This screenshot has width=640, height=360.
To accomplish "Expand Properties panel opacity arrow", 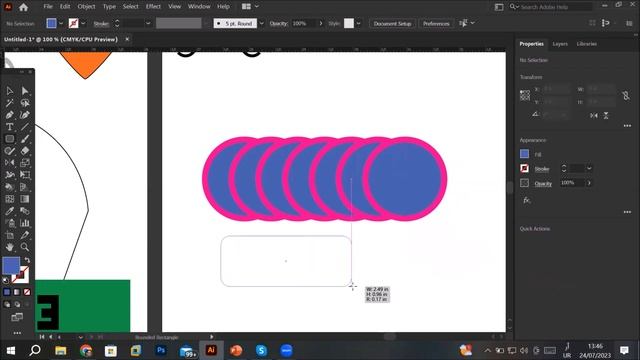I will (589, 183).
